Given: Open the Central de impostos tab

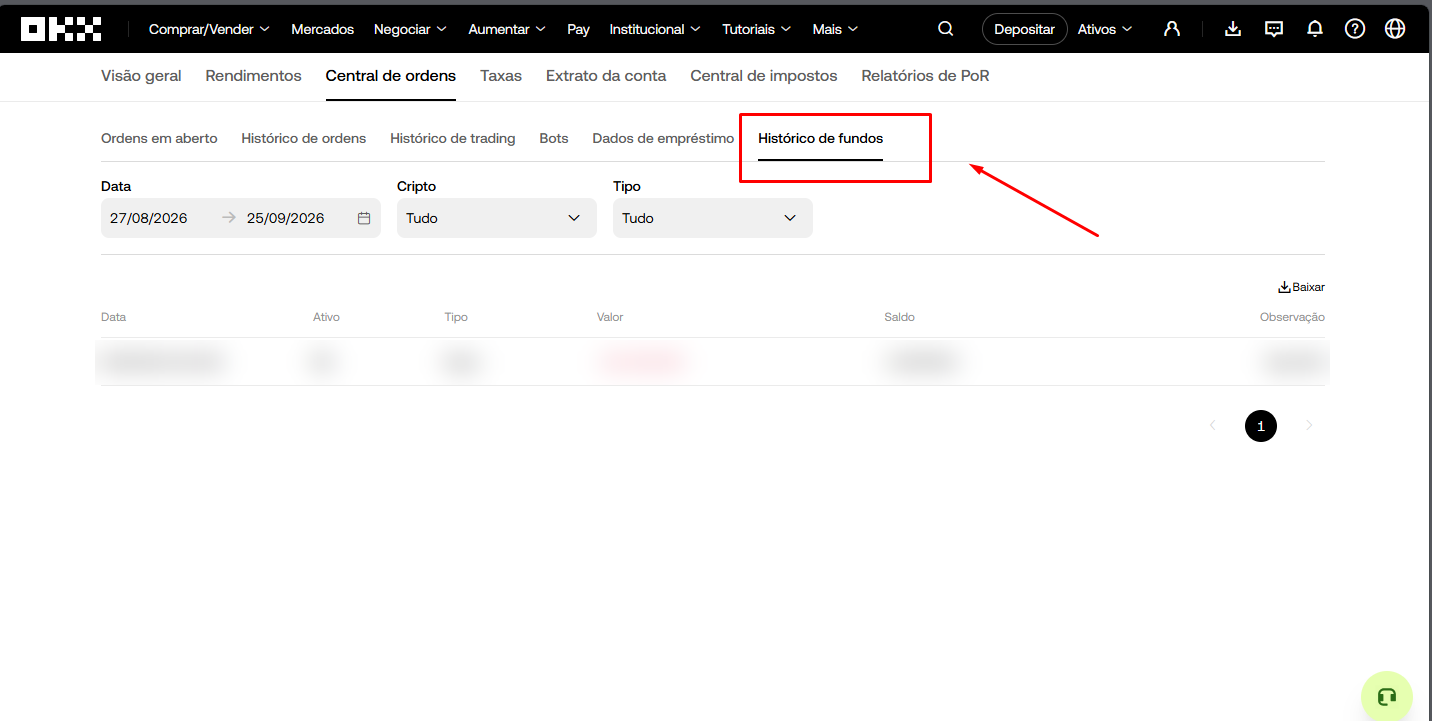Looking at the screenshot, I should point(764,76).
